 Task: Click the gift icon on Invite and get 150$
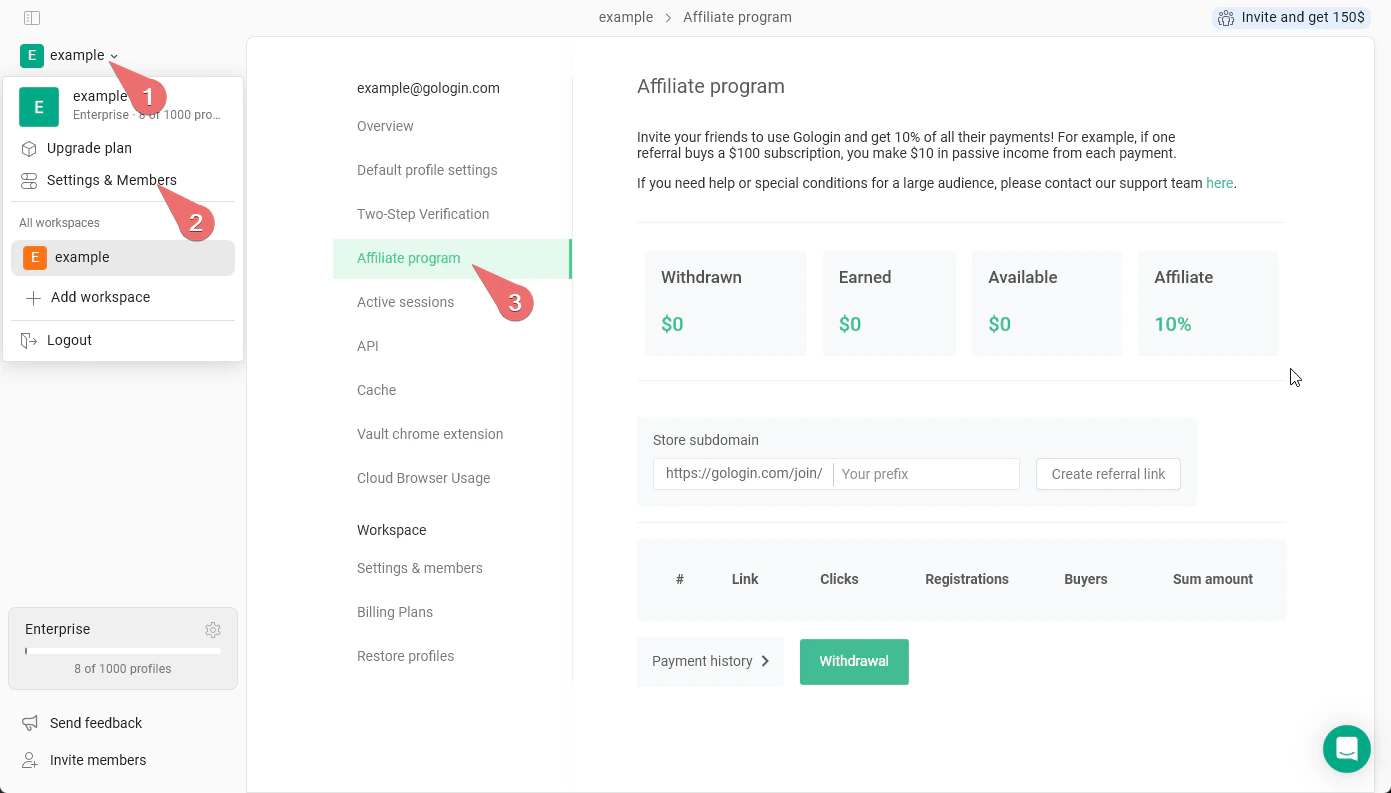[x=1226, y=17]
